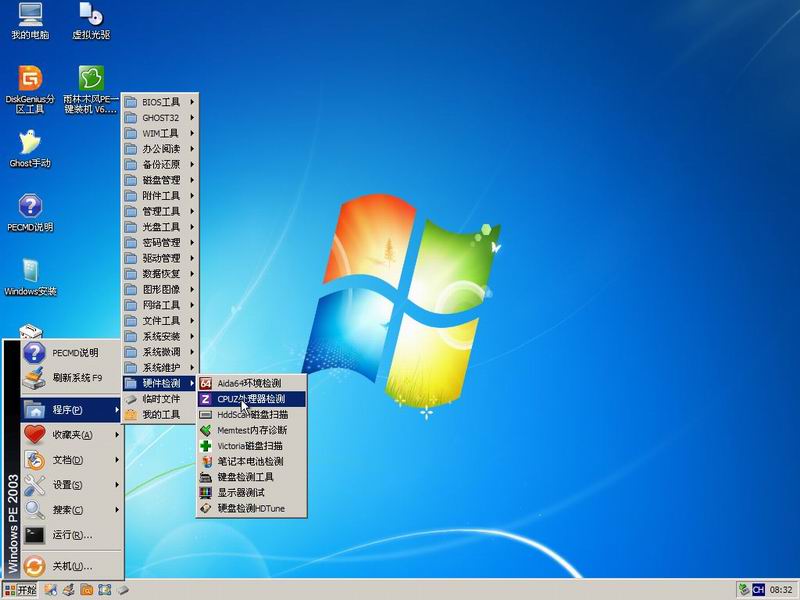Open the 文件工具 programs folder
The width and height of the screenshot is (800, 600).
tap(160, 321)
